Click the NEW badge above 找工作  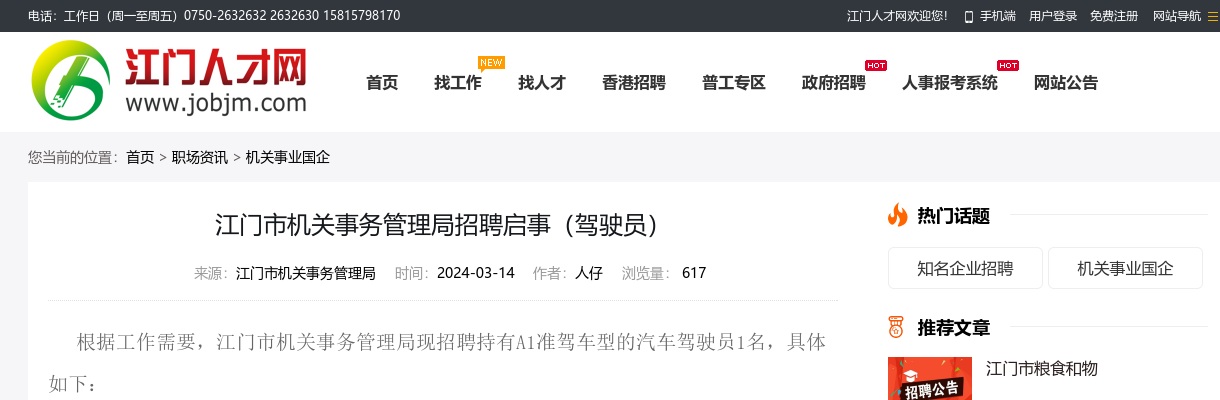click(x=491, y=62)
